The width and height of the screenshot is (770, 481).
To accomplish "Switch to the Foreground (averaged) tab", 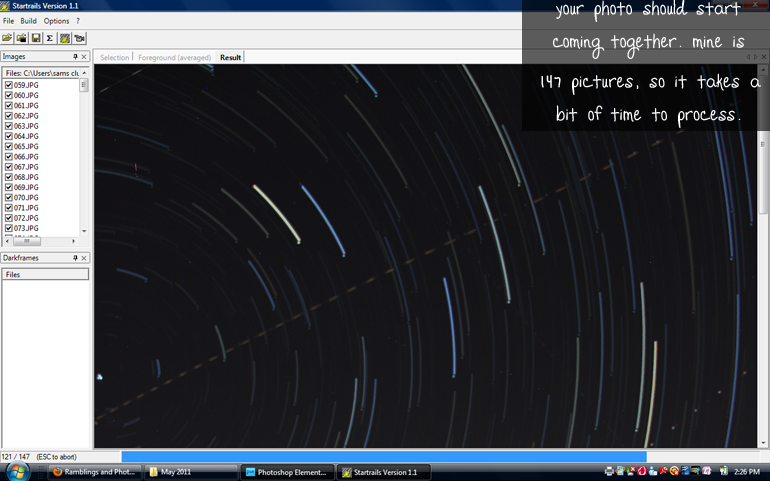I will (174, 57).
